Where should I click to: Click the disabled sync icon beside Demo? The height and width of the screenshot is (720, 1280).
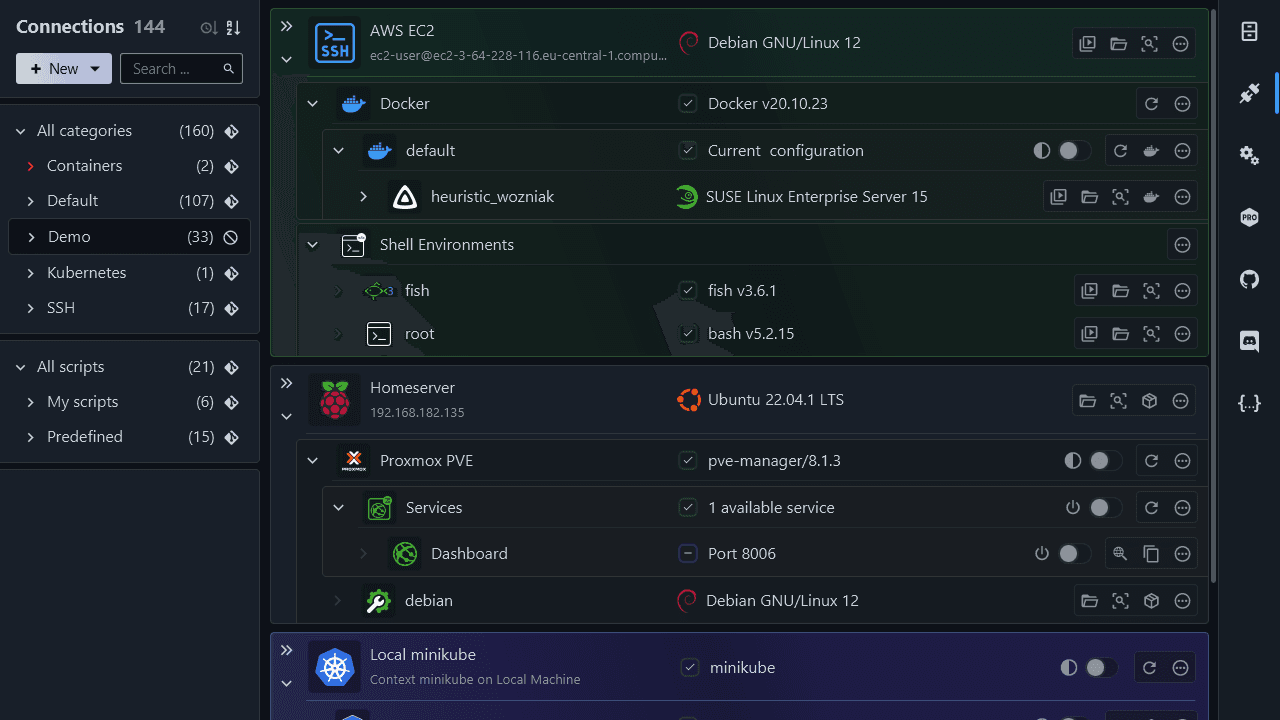click(231, 237)
